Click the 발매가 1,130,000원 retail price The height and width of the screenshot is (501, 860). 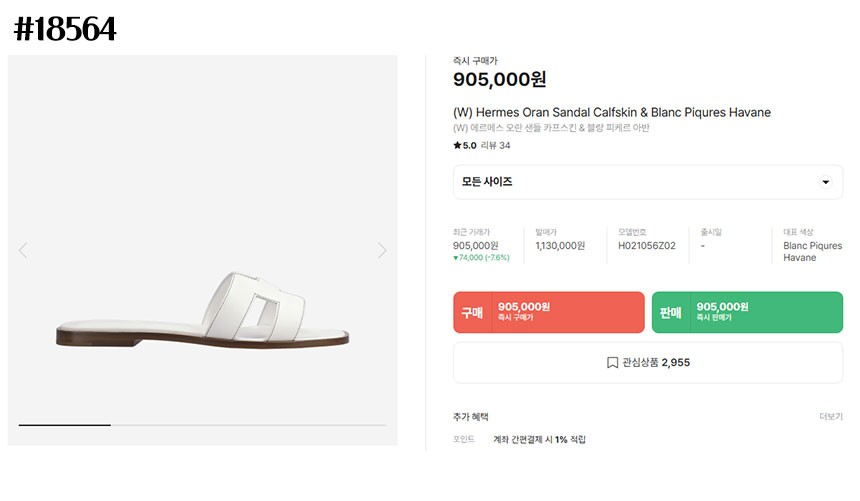560,246
